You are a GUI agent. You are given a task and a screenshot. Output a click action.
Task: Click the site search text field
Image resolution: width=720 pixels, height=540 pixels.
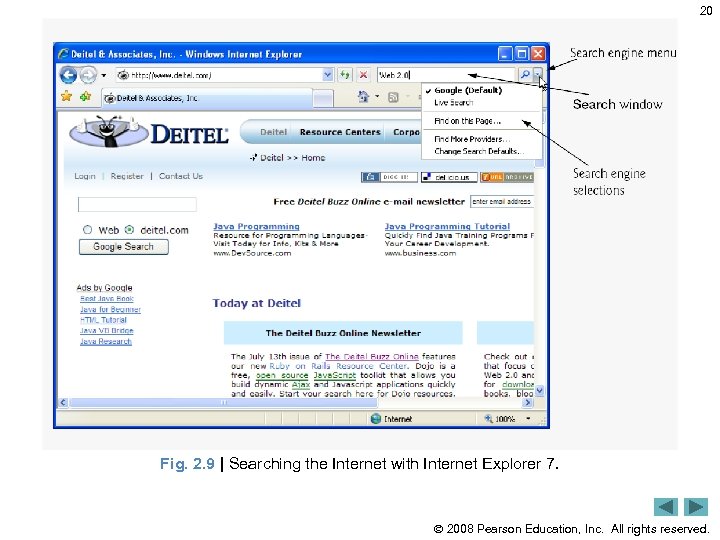tap(137, 204)
